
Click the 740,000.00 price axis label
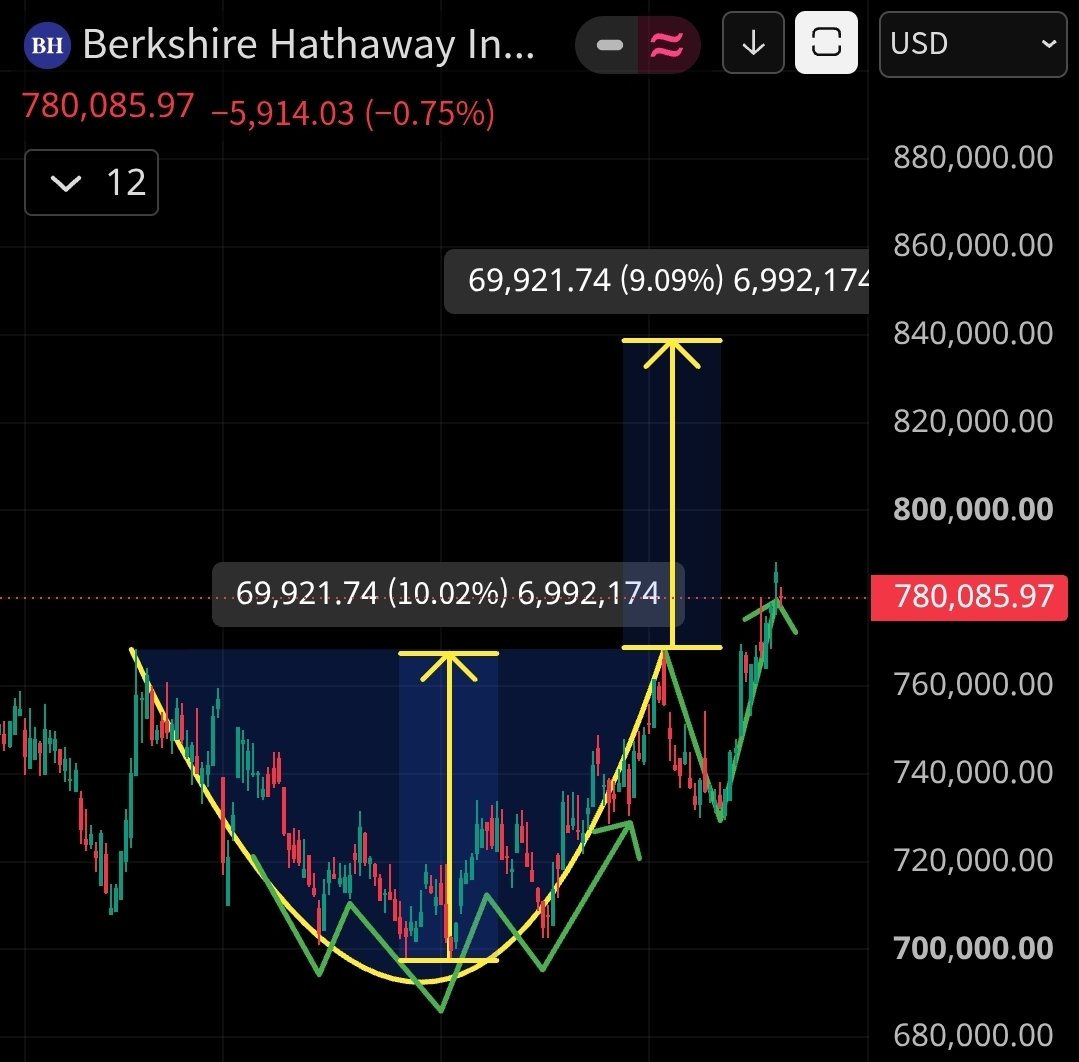coord(973,772)
